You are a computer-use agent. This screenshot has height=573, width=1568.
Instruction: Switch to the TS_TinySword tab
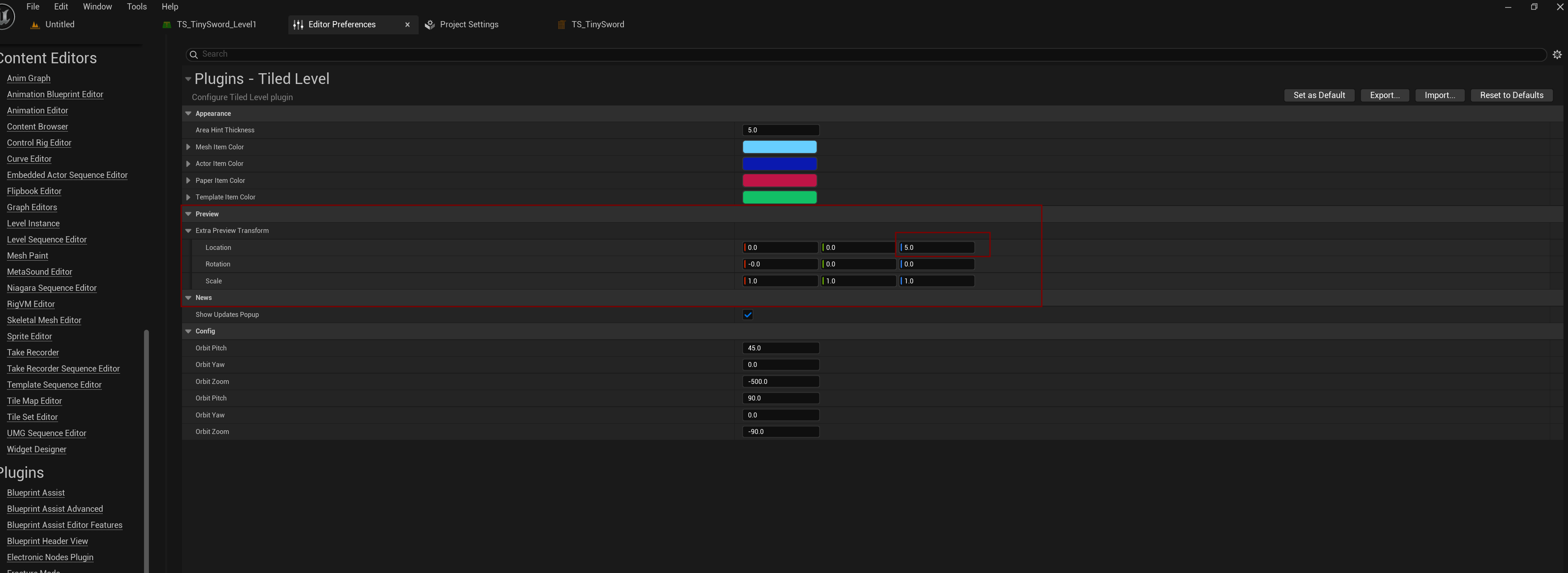(x=597, y=25)
